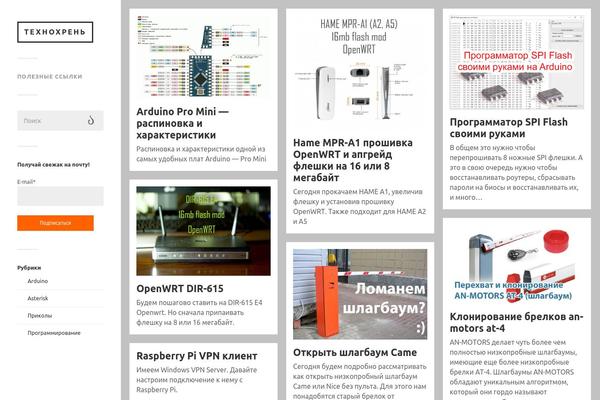Screen dimensions: 600x400
Task: Open Клонирование брелков an-motors at-4 title
Action: pyautogui.click(x=517, y=322)
